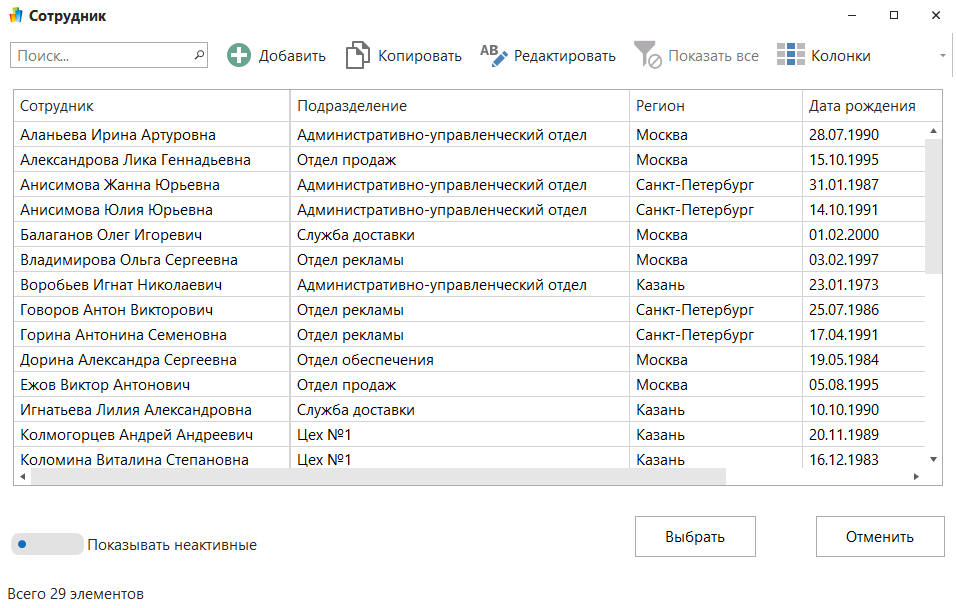
Task: Click the vertical scrollbar thumb
Action: click(933, 205)
